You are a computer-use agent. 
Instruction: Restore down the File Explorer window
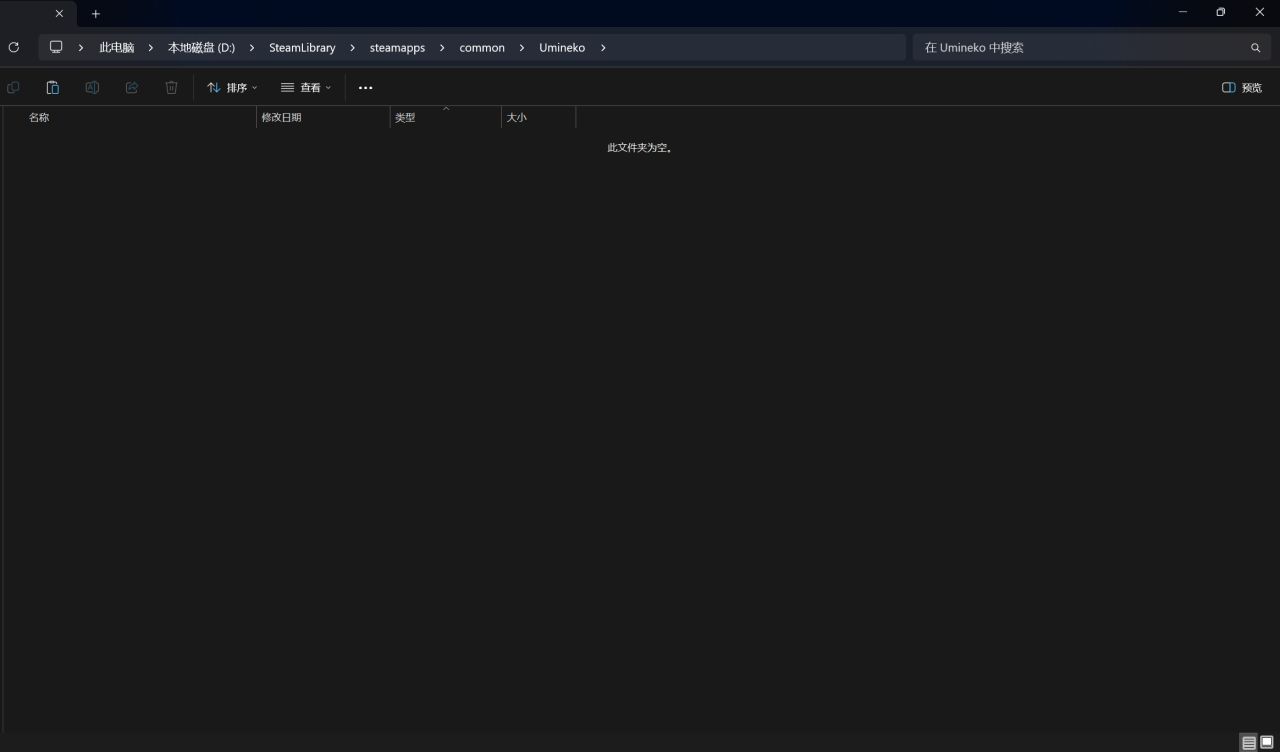[x=1221, y=12]
